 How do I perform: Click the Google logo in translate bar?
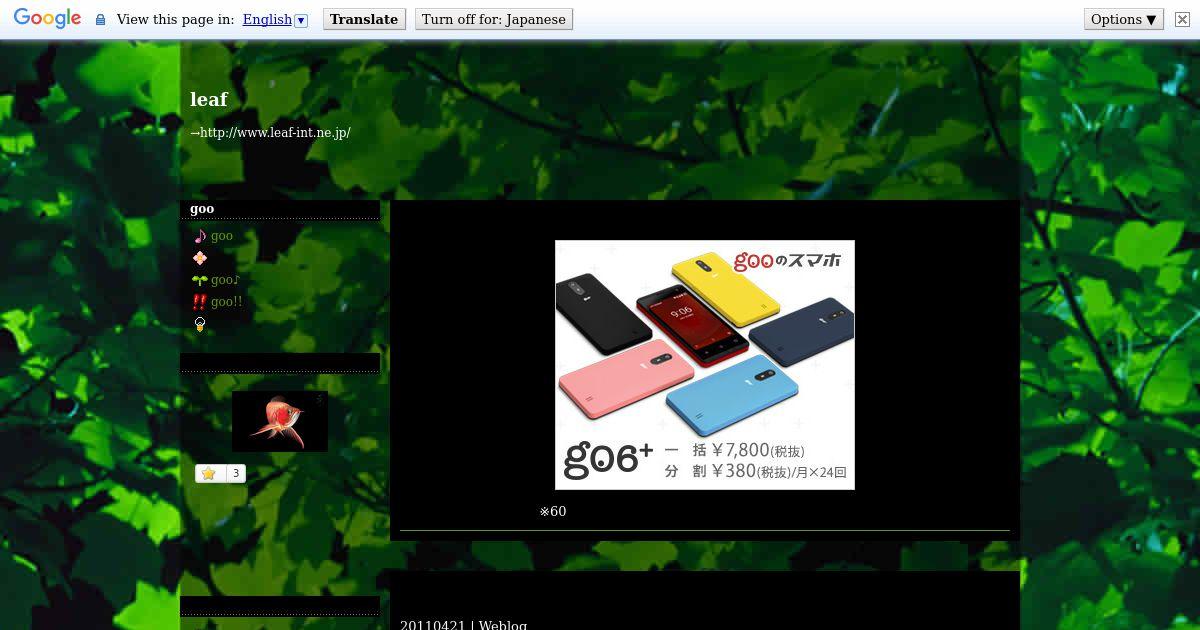(x=47, y=19)
